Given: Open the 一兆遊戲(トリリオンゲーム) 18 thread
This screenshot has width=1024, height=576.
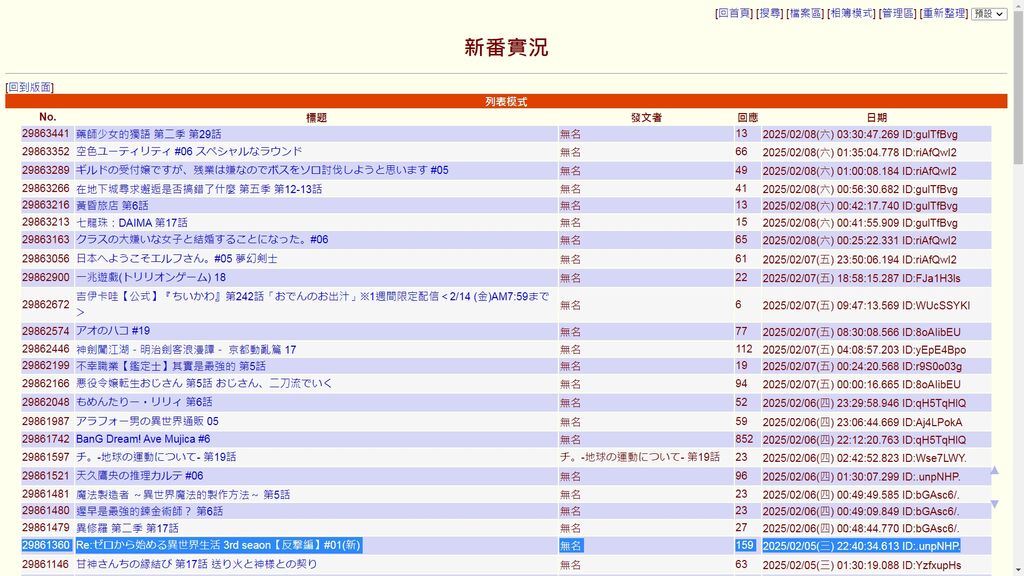Looking at the screenshot, I should pyautogui.click(x=151, y=278).
